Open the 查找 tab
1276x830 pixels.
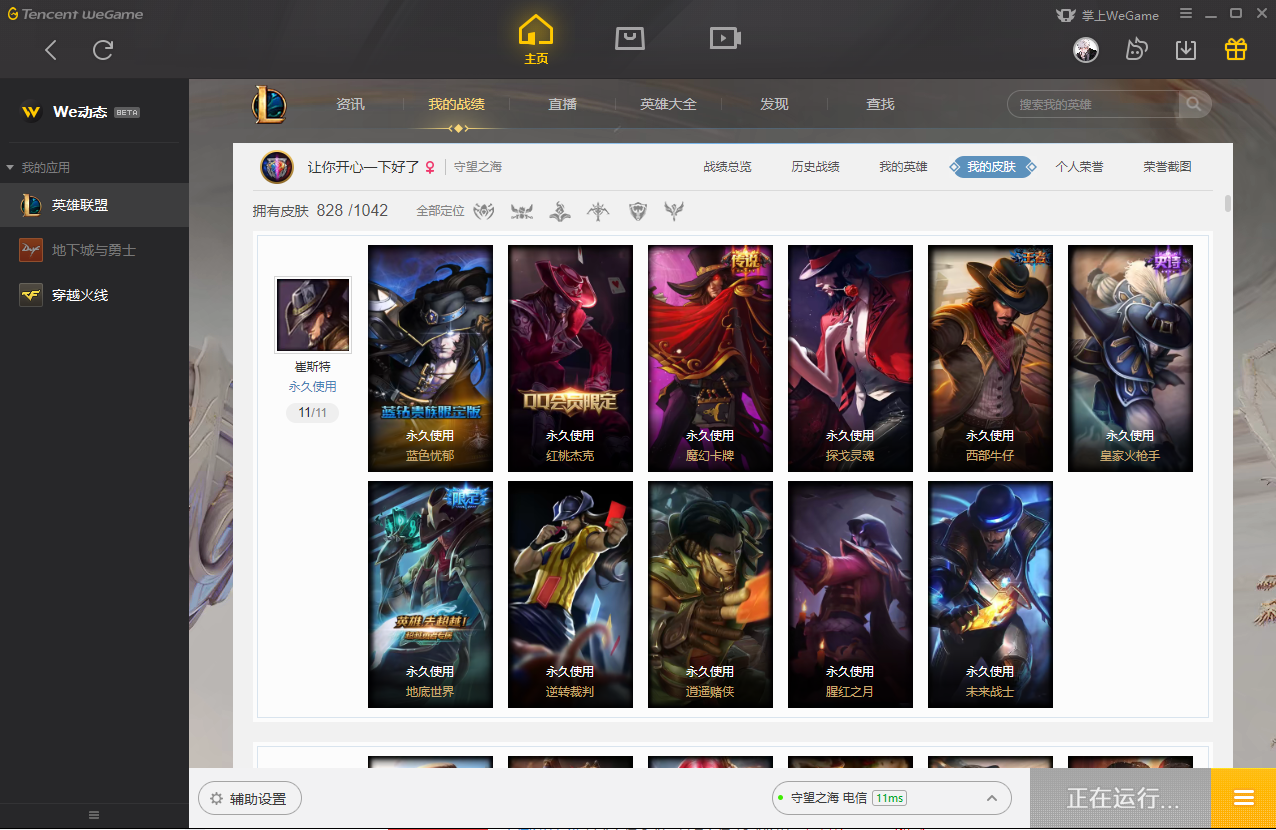880,104
